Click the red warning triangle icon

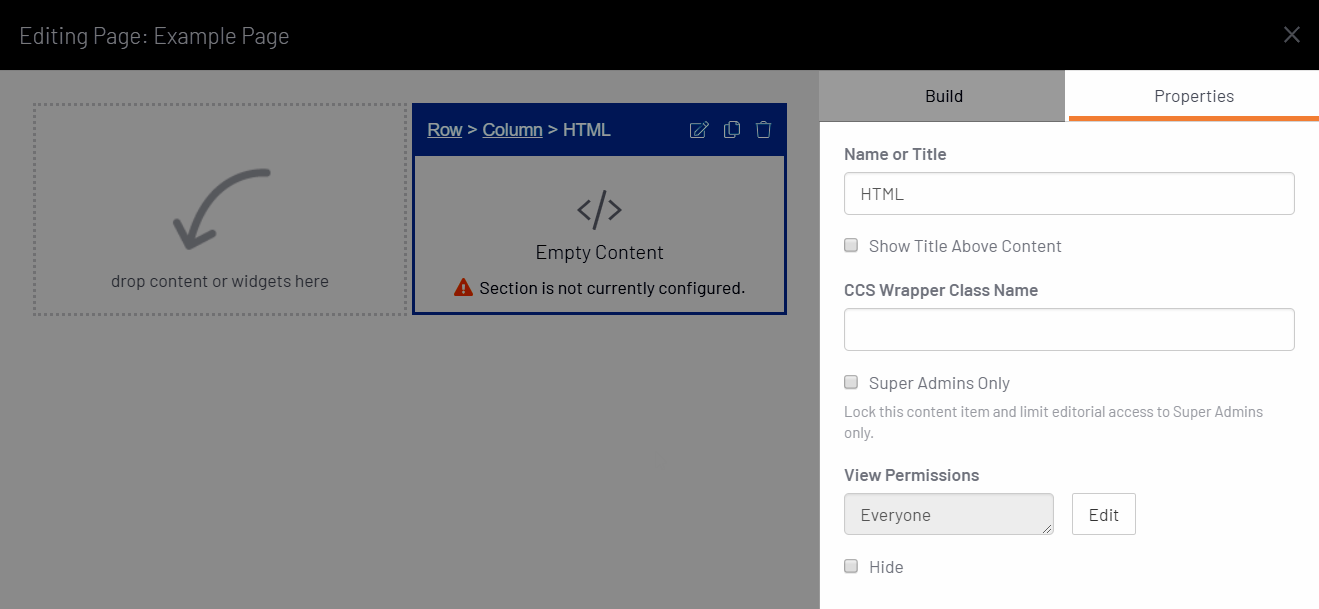(x=463, y=288)
